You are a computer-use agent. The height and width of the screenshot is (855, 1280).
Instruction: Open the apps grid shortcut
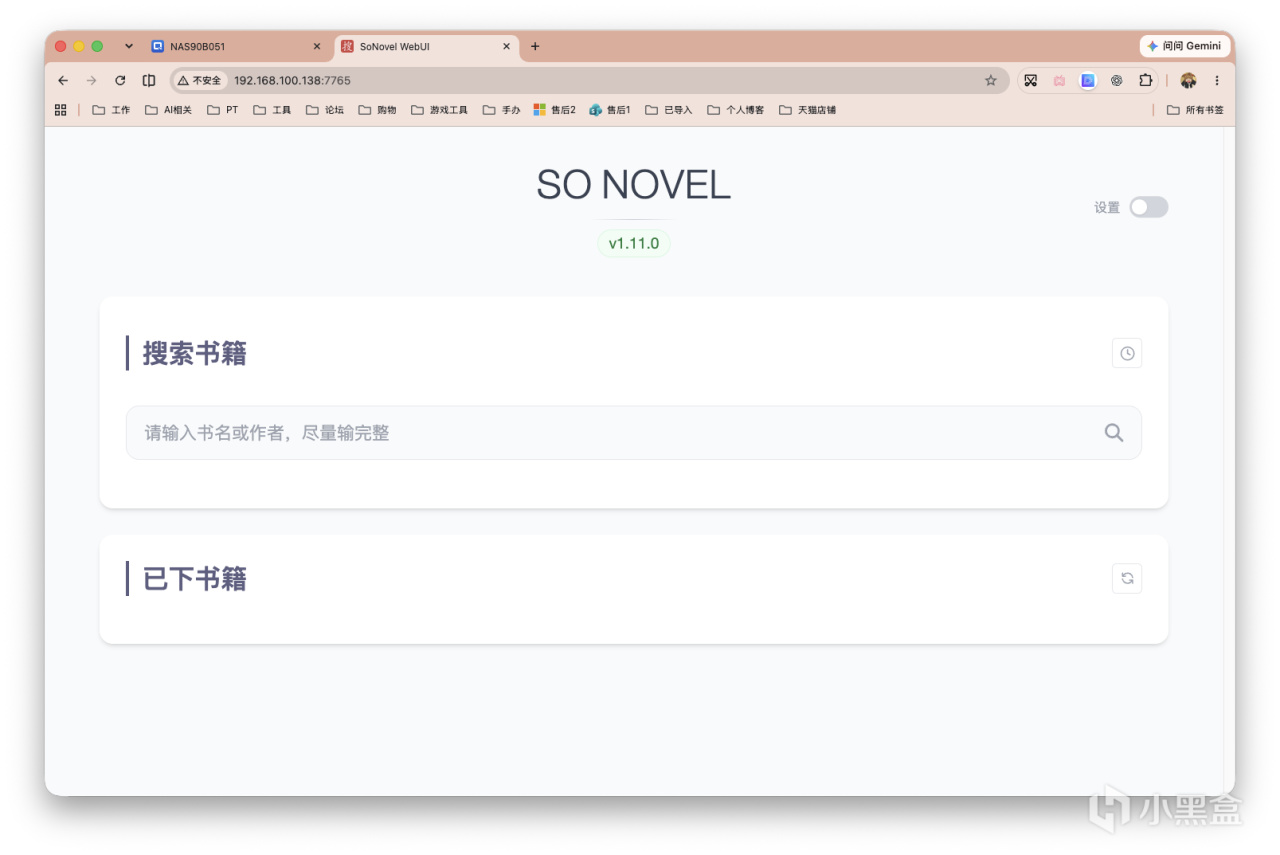point(61,110)
